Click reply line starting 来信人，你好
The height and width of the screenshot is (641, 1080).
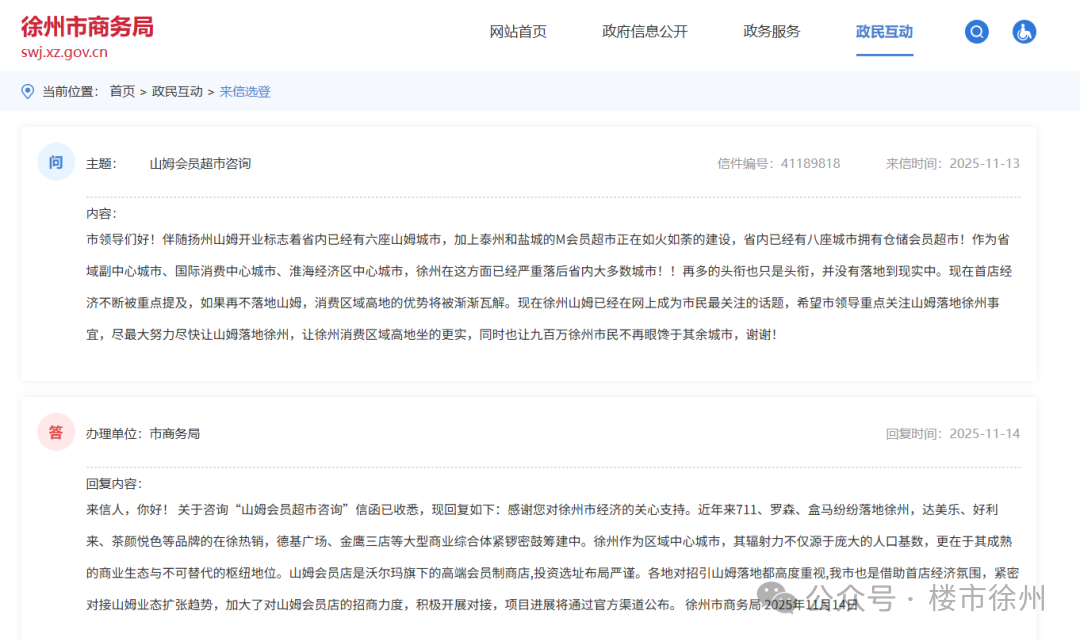pos(542,509)
